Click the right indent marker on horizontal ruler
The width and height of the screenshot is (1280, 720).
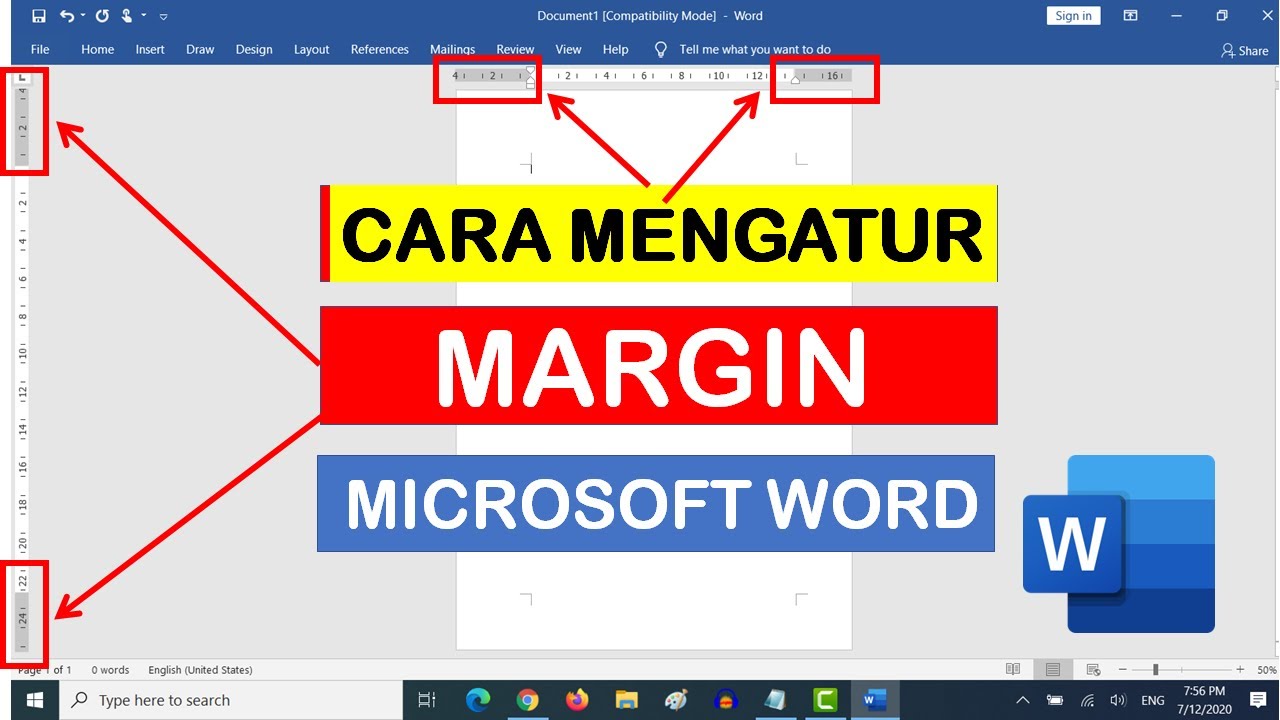(796, 78)
